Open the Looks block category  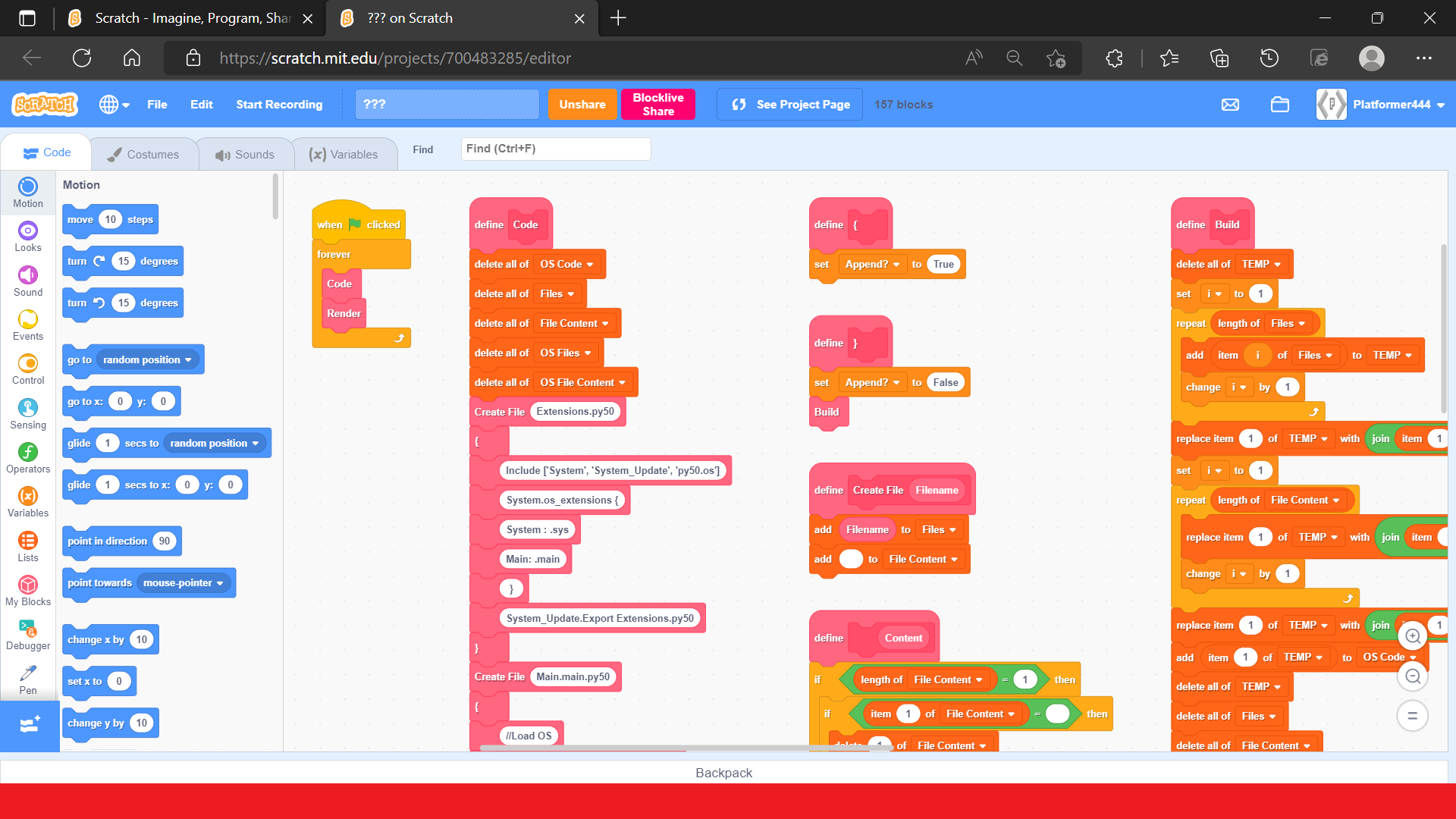point(28,237)
